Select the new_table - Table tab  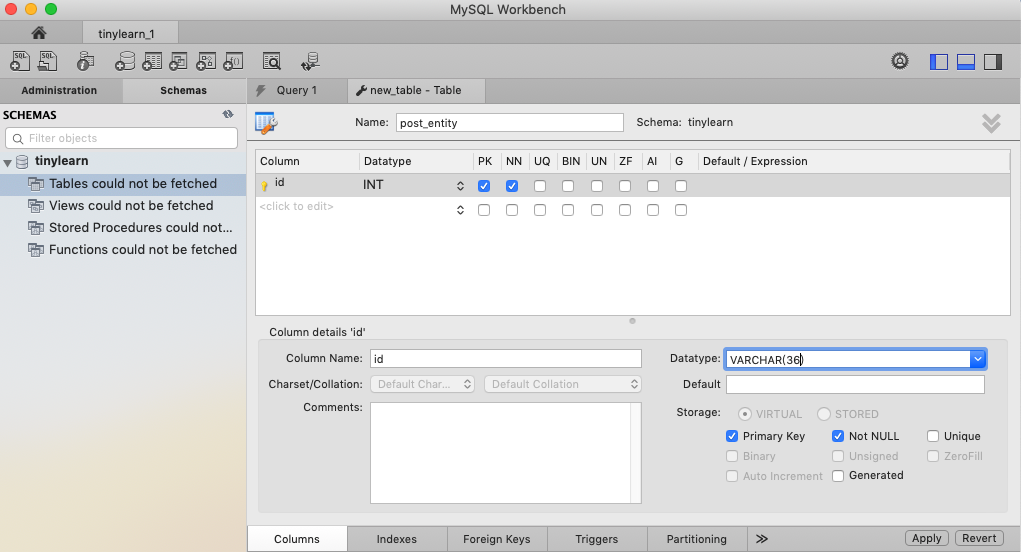tap(416, 90)
